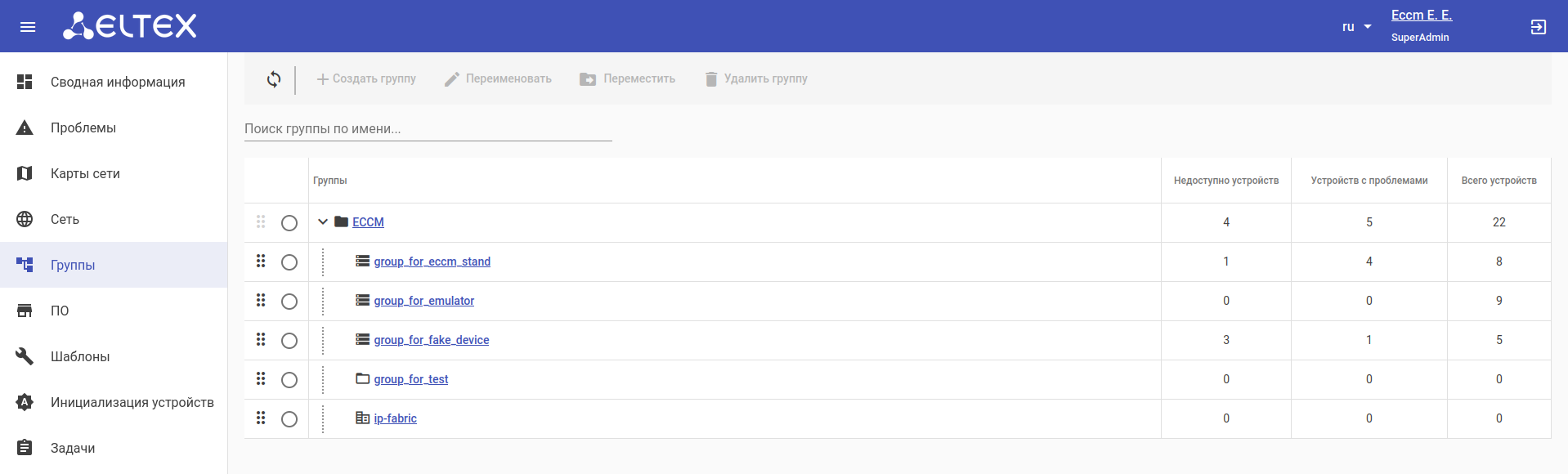This screenshot has height=474, width=1568.
Task: Go to Задачи section
Action: tap(73, 448)
